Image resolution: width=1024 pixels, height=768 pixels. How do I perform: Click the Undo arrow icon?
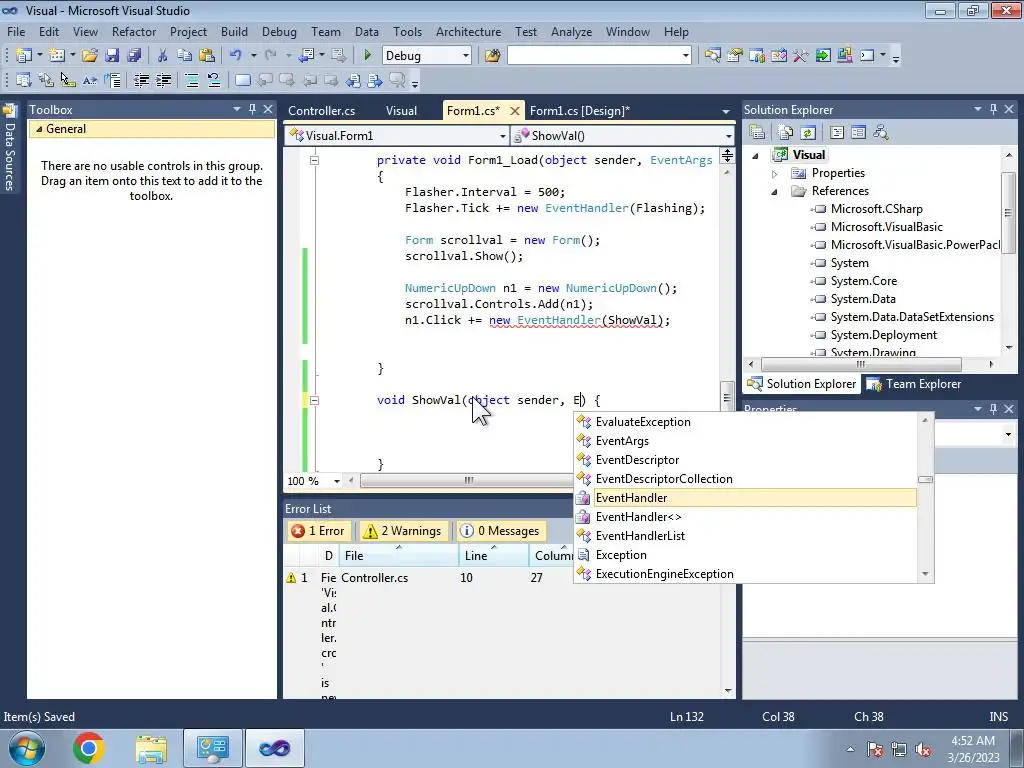(235, 56)
